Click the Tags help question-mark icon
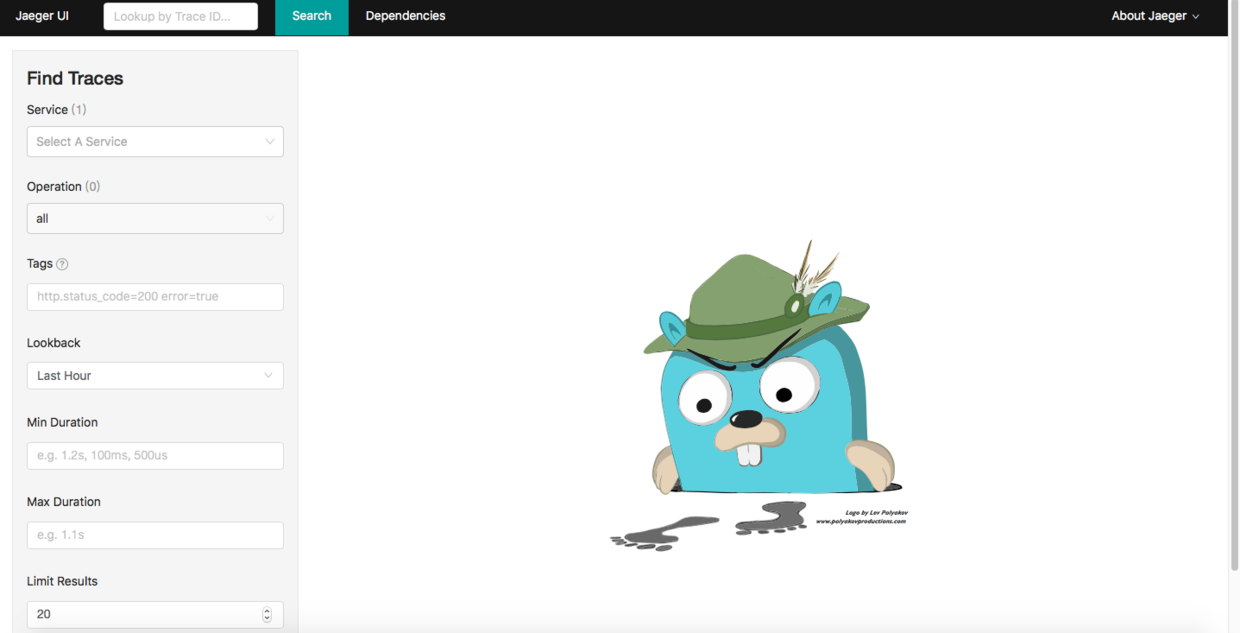 pos(62,264)
